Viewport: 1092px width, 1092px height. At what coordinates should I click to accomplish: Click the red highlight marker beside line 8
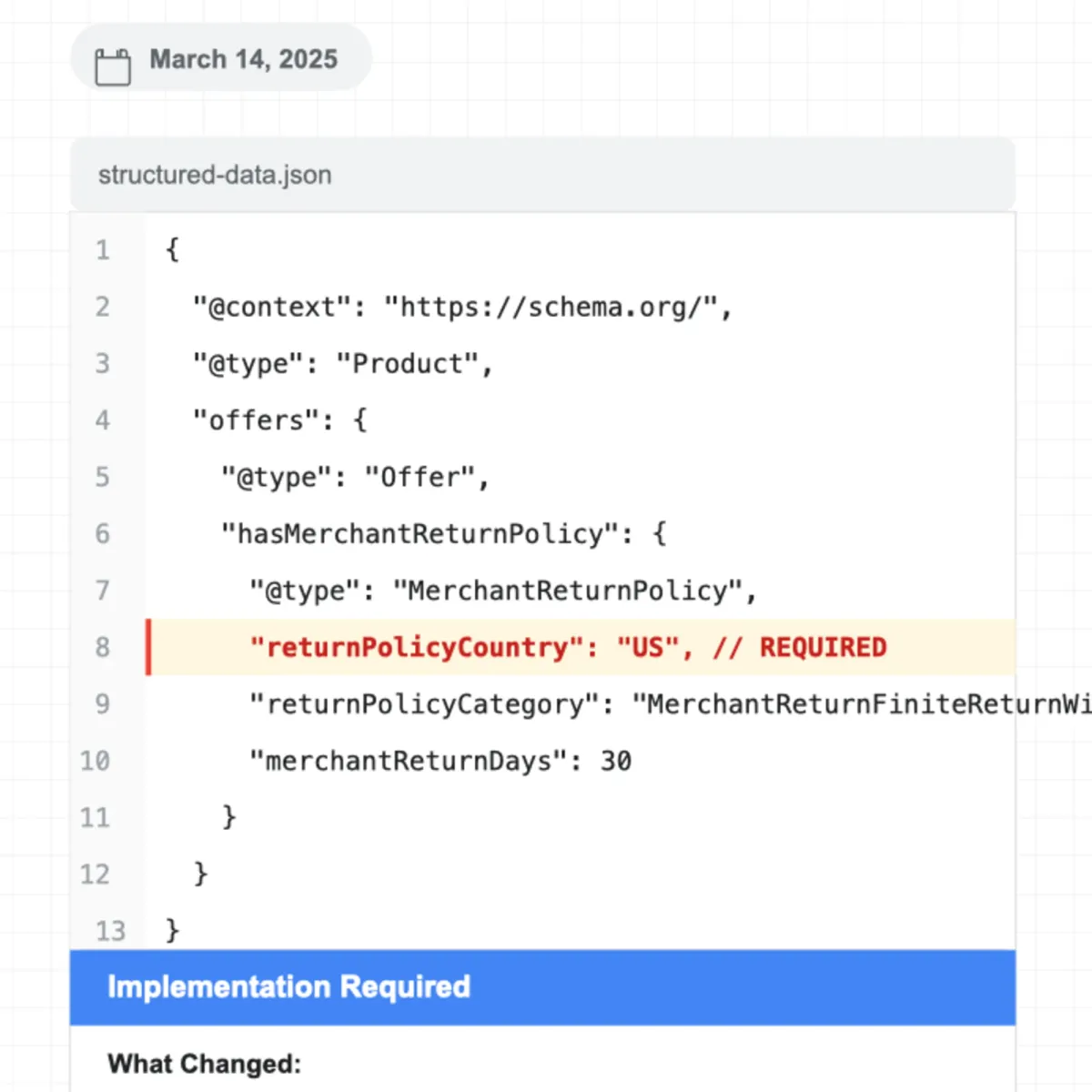[x=149, y=647]
